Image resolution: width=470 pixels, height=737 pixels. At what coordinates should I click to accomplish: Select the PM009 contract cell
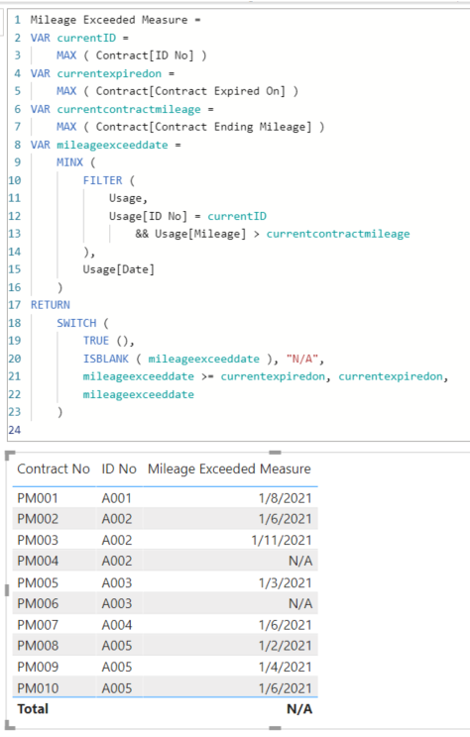[x=38, y=667]
